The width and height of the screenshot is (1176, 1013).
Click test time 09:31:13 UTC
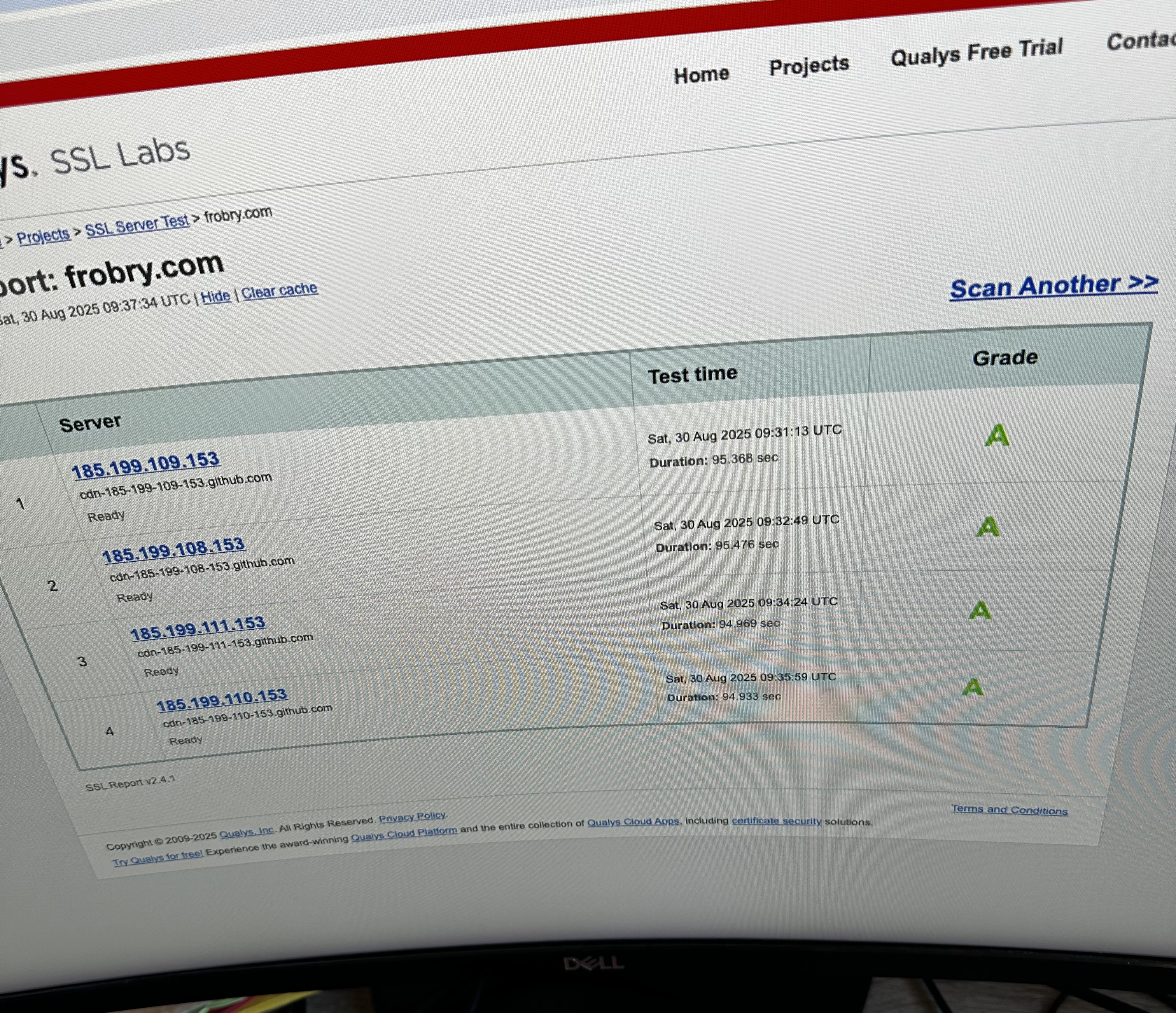[744, 434]
